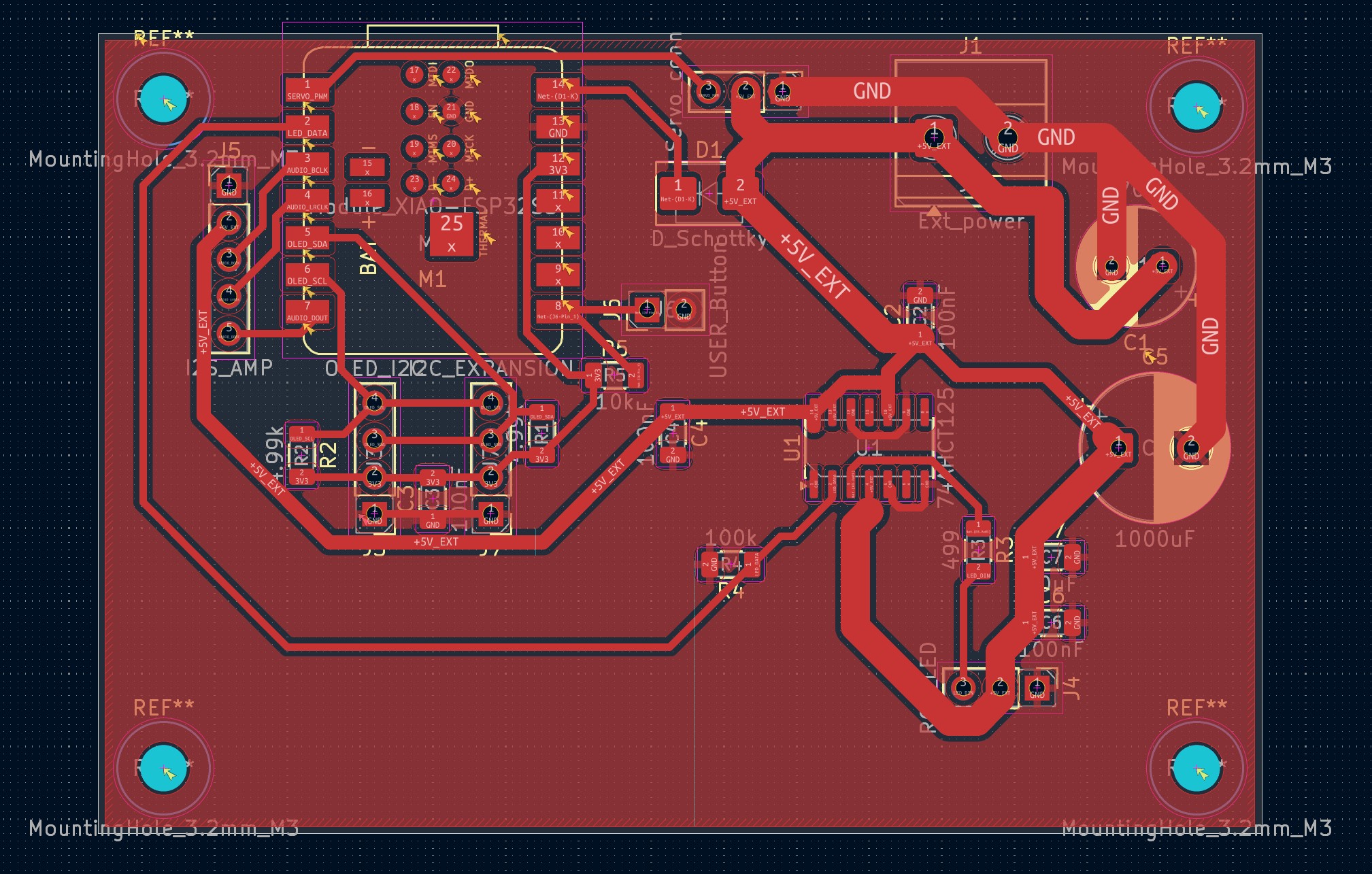The height and width of the screenshot is (874, 1372).
Task: Click the Ext_power label text
Action: pos(971,221)
